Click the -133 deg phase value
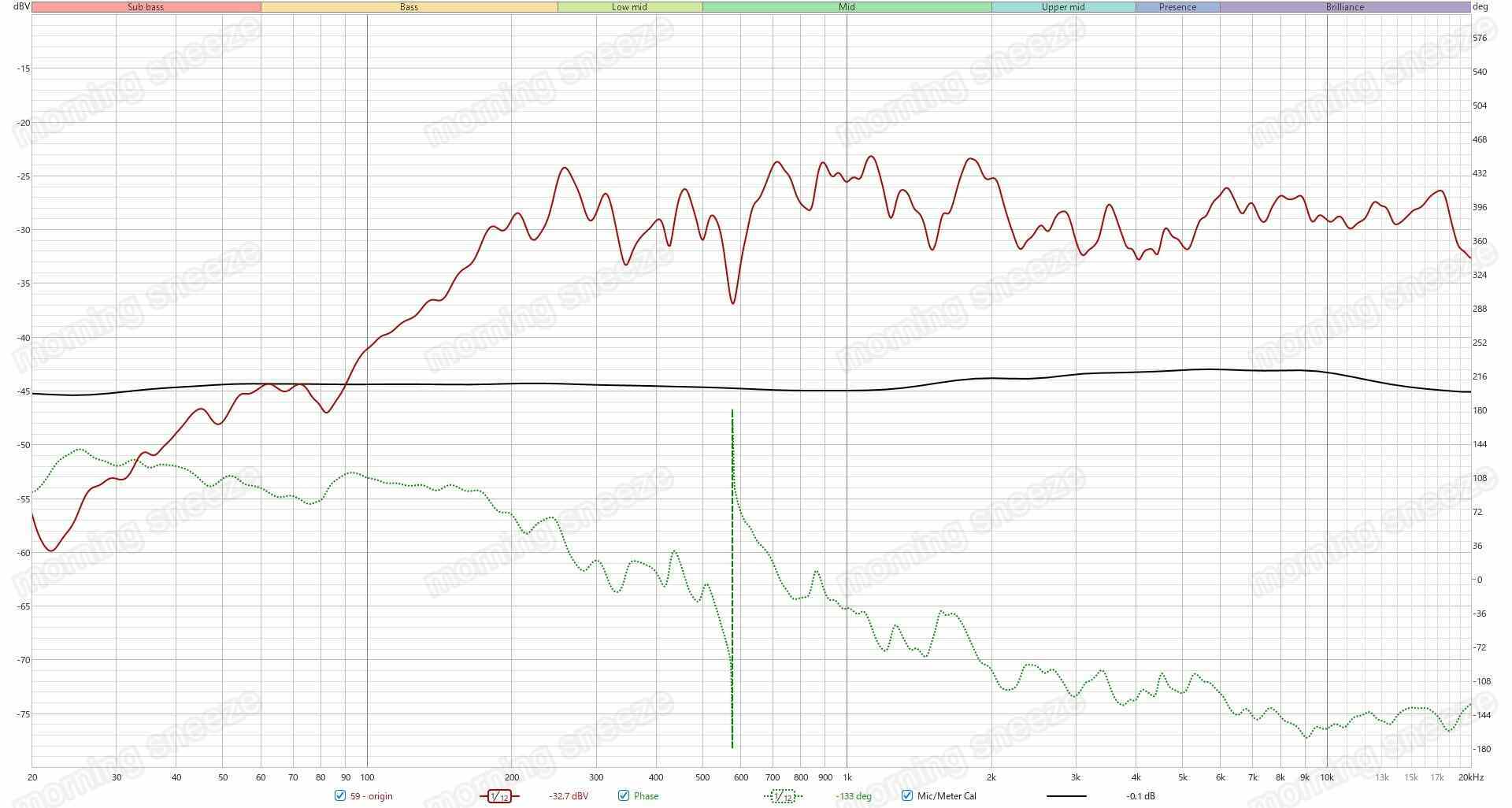Image resolution: width=1512 pixels, height=808 pixels. (853, 796)
